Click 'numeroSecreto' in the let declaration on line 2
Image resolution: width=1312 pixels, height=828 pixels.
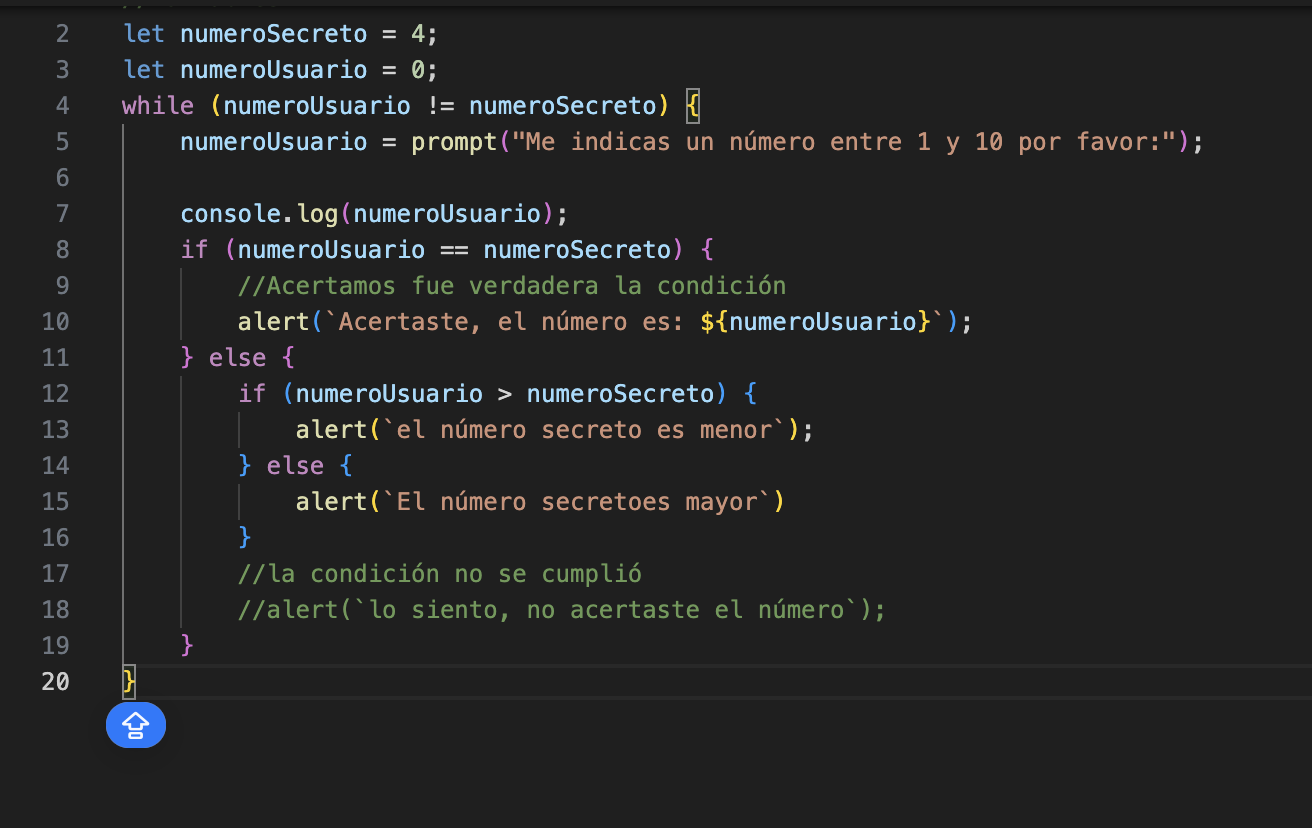click(x=274, y=34)
